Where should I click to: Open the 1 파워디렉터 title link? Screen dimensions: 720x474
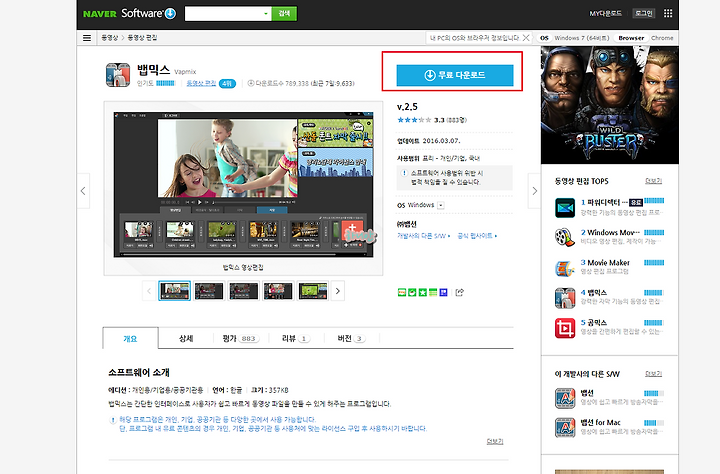604,202
